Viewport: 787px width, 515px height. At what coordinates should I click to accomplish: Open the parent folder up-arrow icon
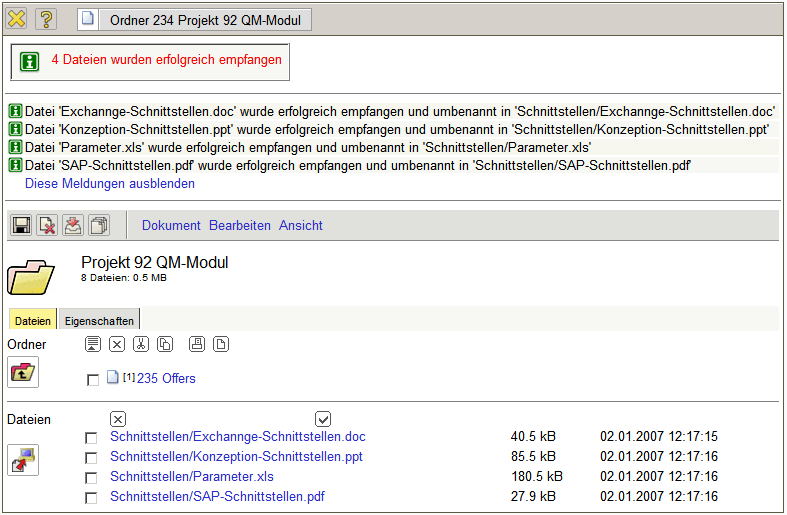click(22, 373)
